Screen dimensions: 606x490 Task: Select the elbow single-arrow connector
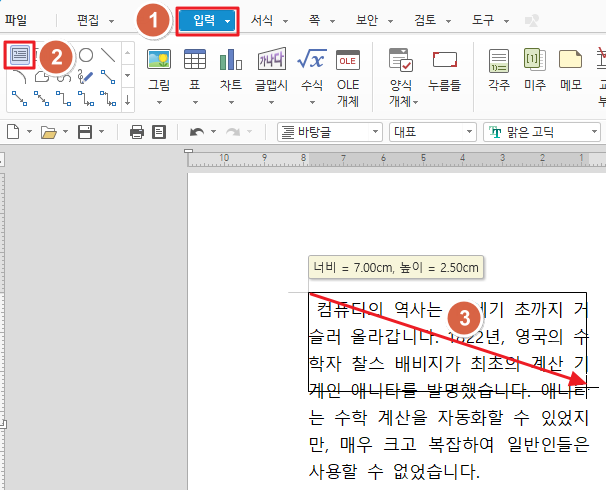[x=85, y=98]
